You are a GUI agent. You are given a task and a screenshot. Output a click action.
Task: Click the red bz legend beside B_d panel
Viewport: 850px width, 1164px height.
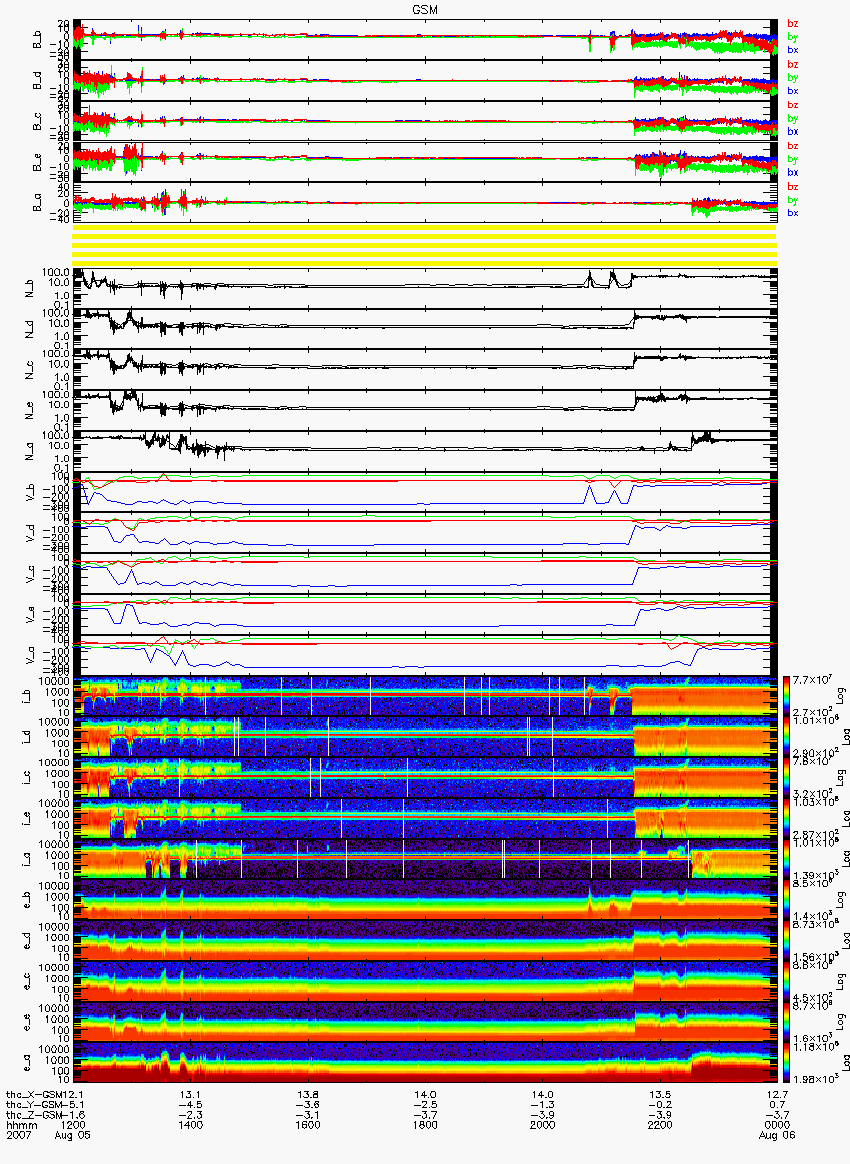click(793, 65)
